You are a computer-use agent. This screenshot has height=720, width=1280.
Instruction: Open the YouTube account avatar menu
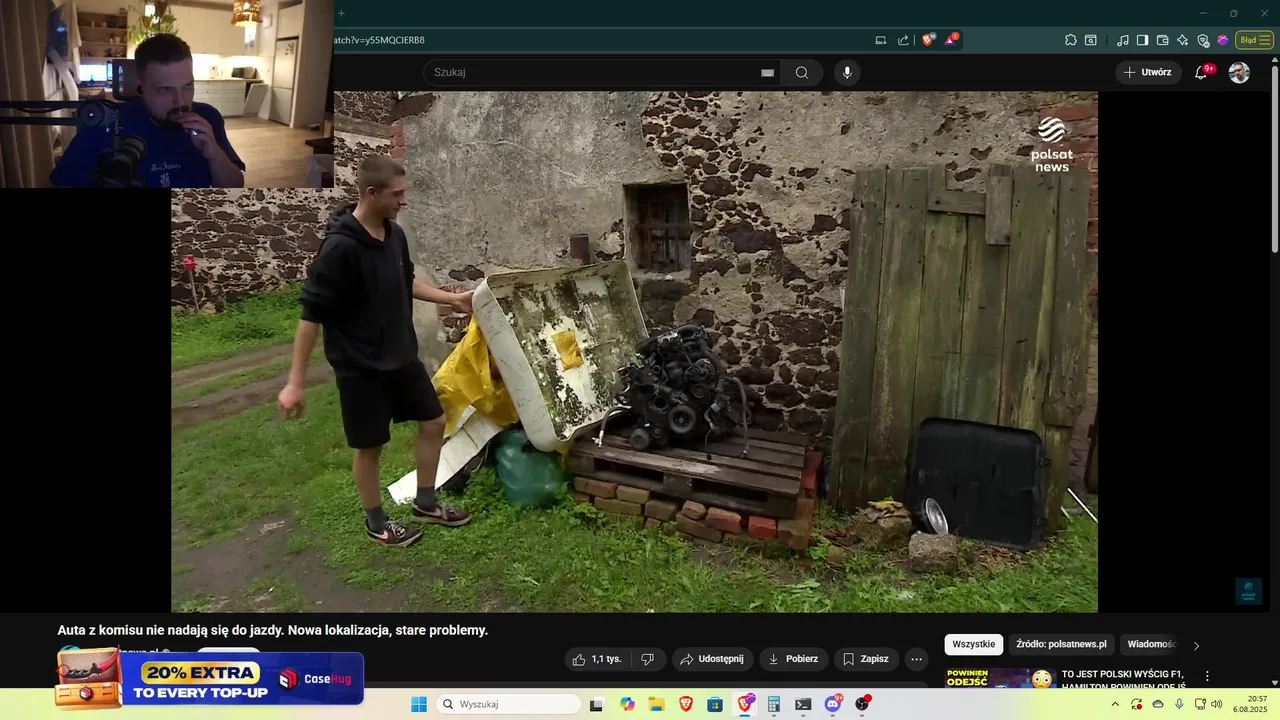(1239, 72)
